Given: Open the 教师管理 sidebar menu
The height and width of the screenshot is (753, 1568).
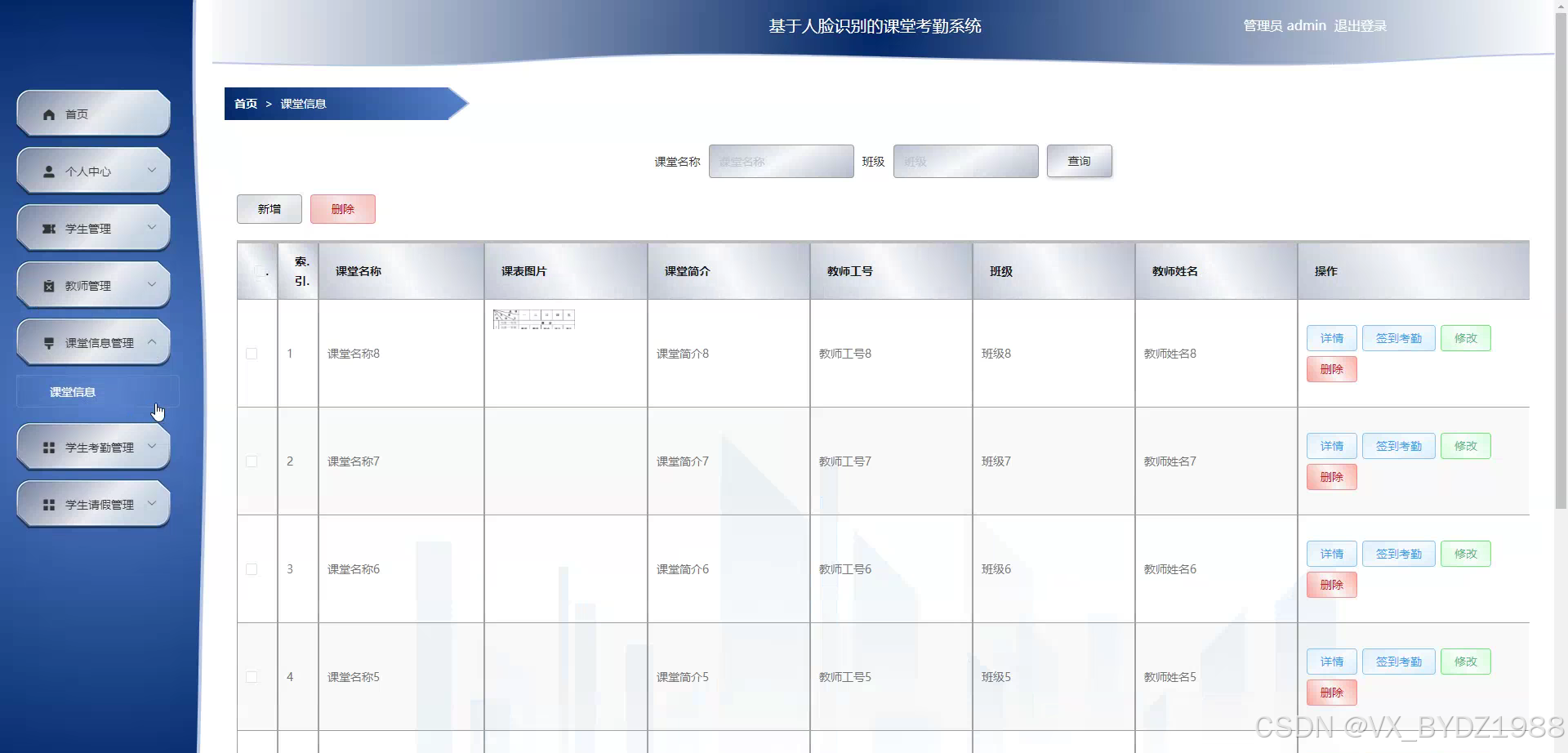Looking at the screenshot, I should (93, 285).
